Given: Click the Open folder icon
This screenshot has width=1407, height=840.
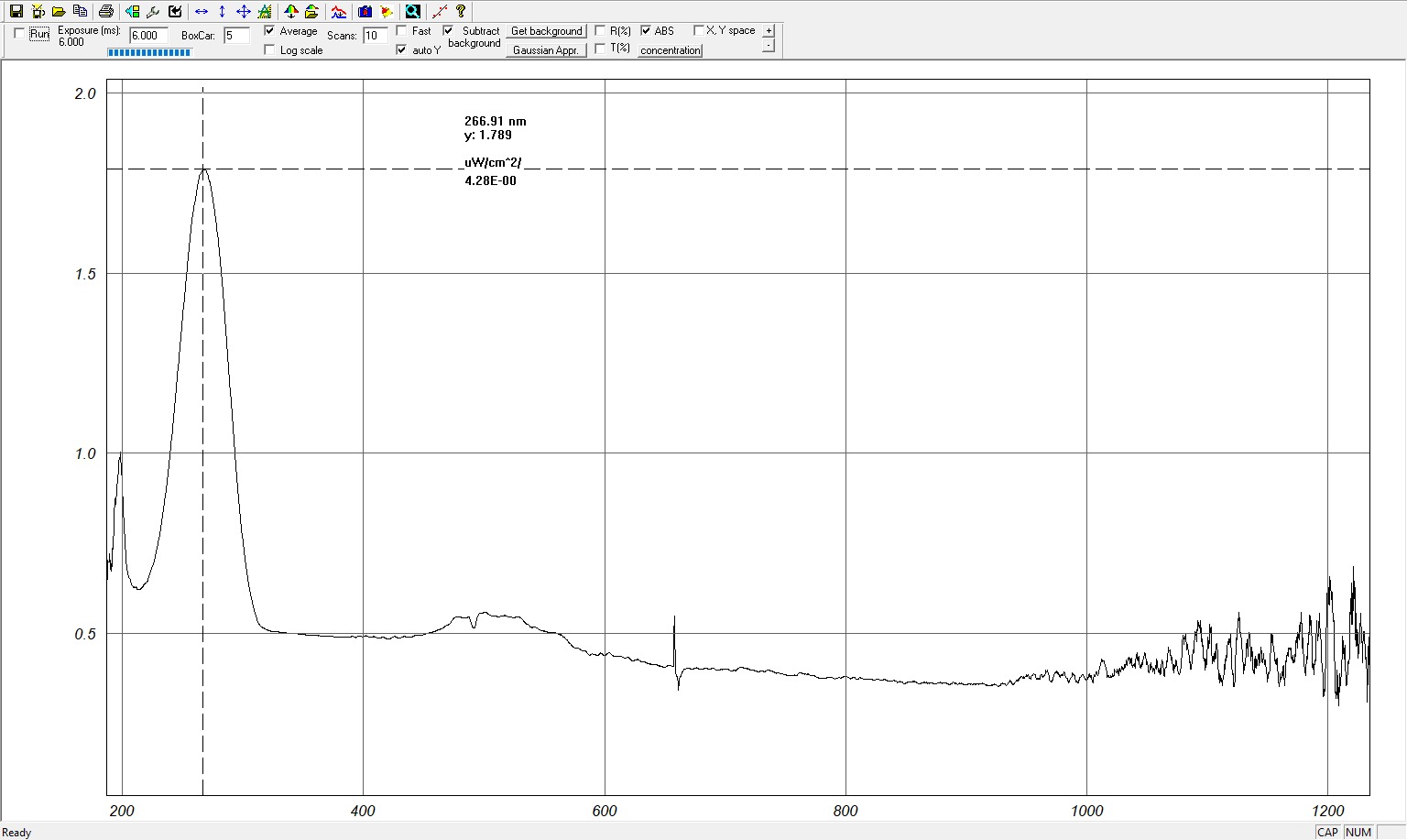Looking at the screenshot, I should point(59,12).
